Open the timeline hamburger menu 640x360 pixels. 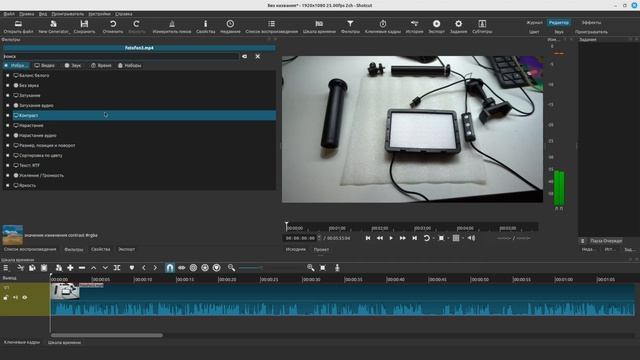click(6, 268)
